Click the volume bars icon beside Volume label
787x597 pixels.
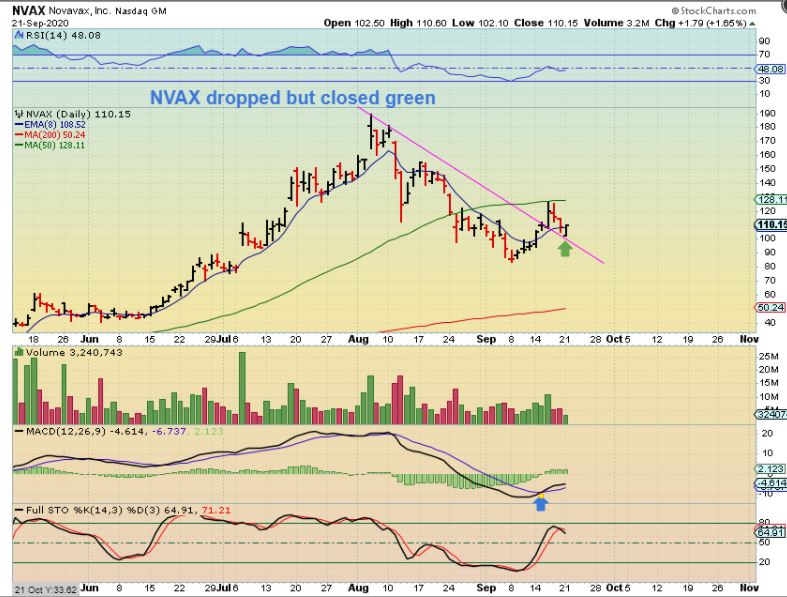(19, 352)
